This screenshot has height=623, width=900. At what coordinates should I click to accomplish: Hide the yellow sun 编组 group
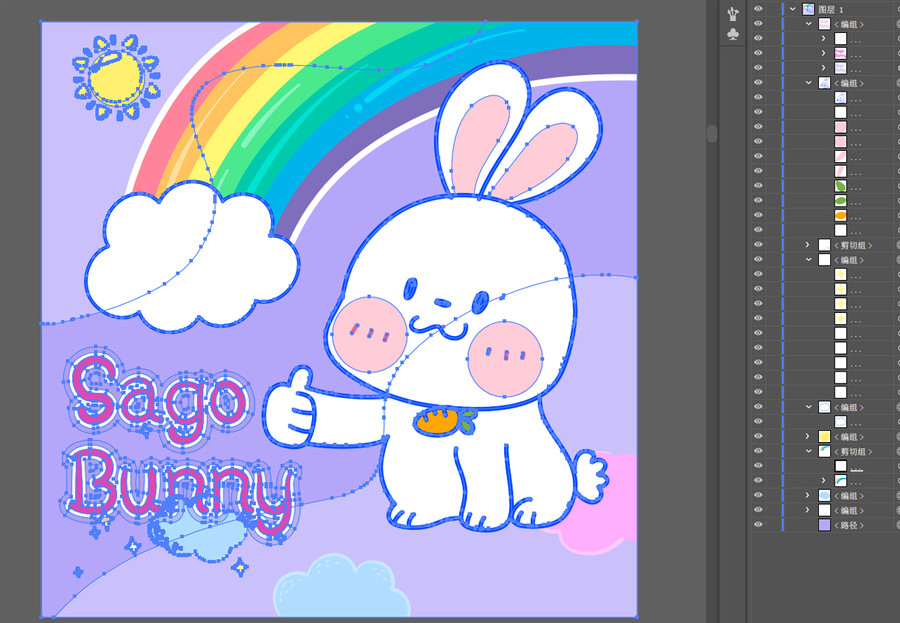click(x=758, y=436)
